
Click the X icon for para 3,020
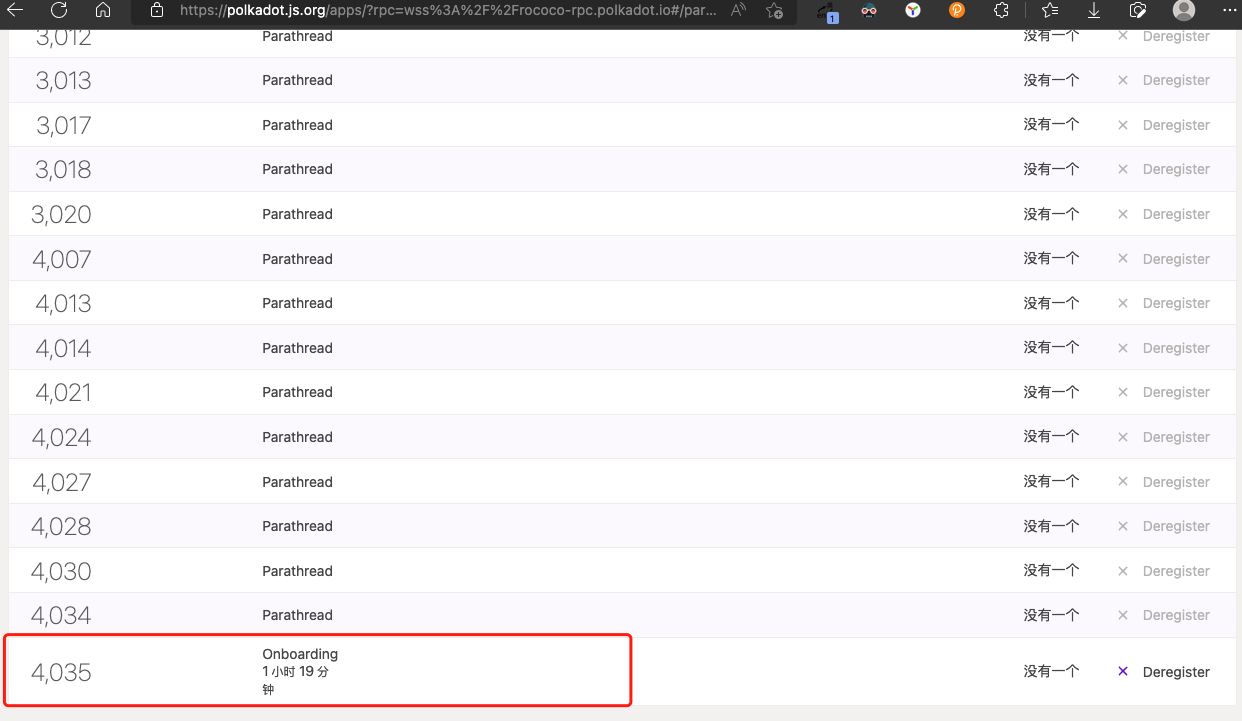[1123, 214]
